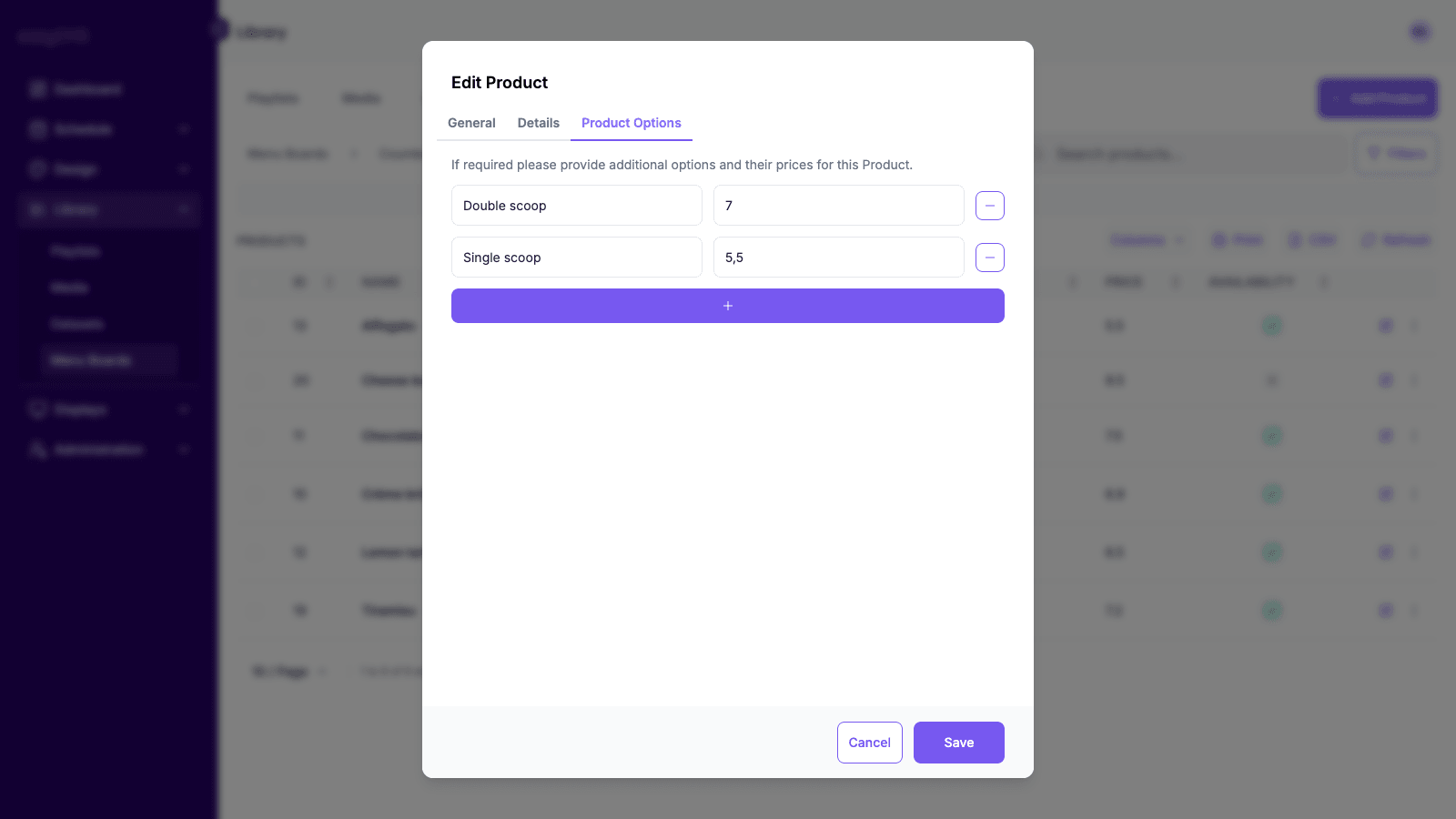
Task: Change the price field showing 7
Action: (x=839, y=206)
